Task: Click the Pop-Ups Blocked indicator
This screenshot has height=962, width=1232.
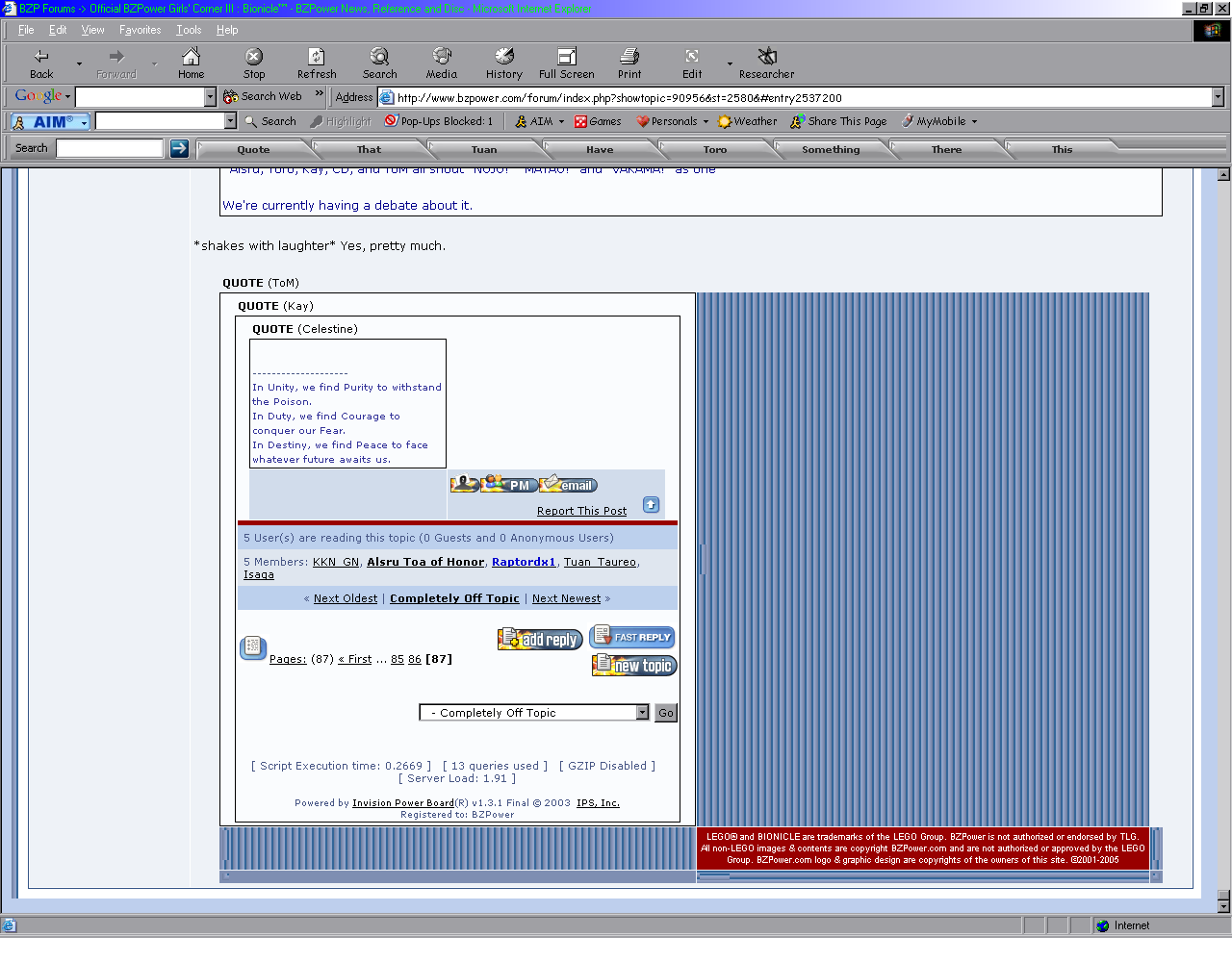Action: coord(439,121)
